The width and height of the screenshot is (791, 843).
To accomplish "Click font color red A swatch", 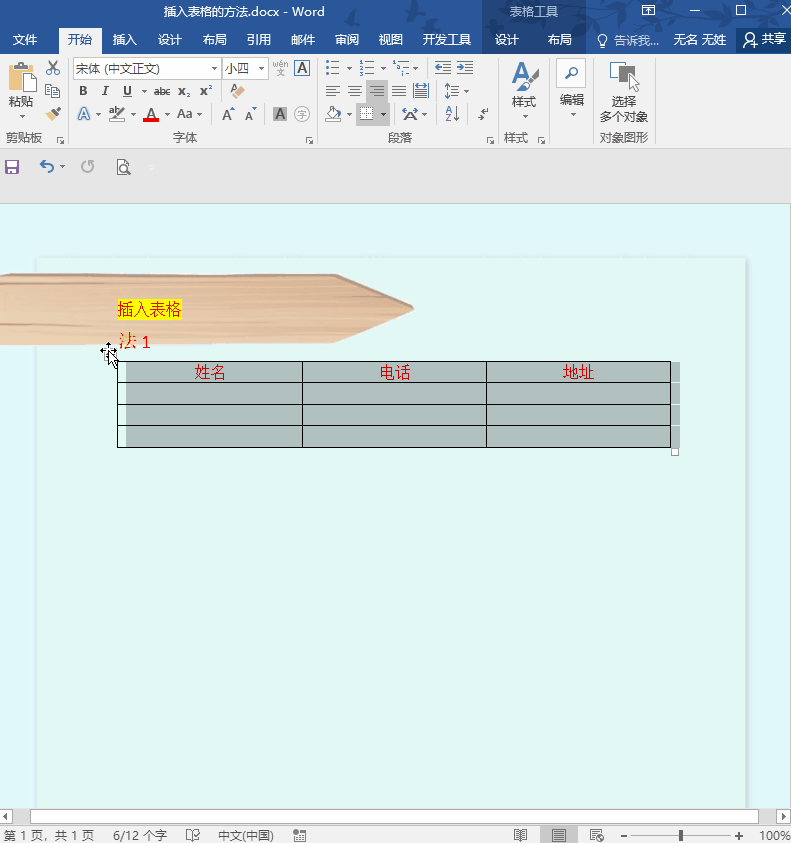I will [x=151, y=114].
